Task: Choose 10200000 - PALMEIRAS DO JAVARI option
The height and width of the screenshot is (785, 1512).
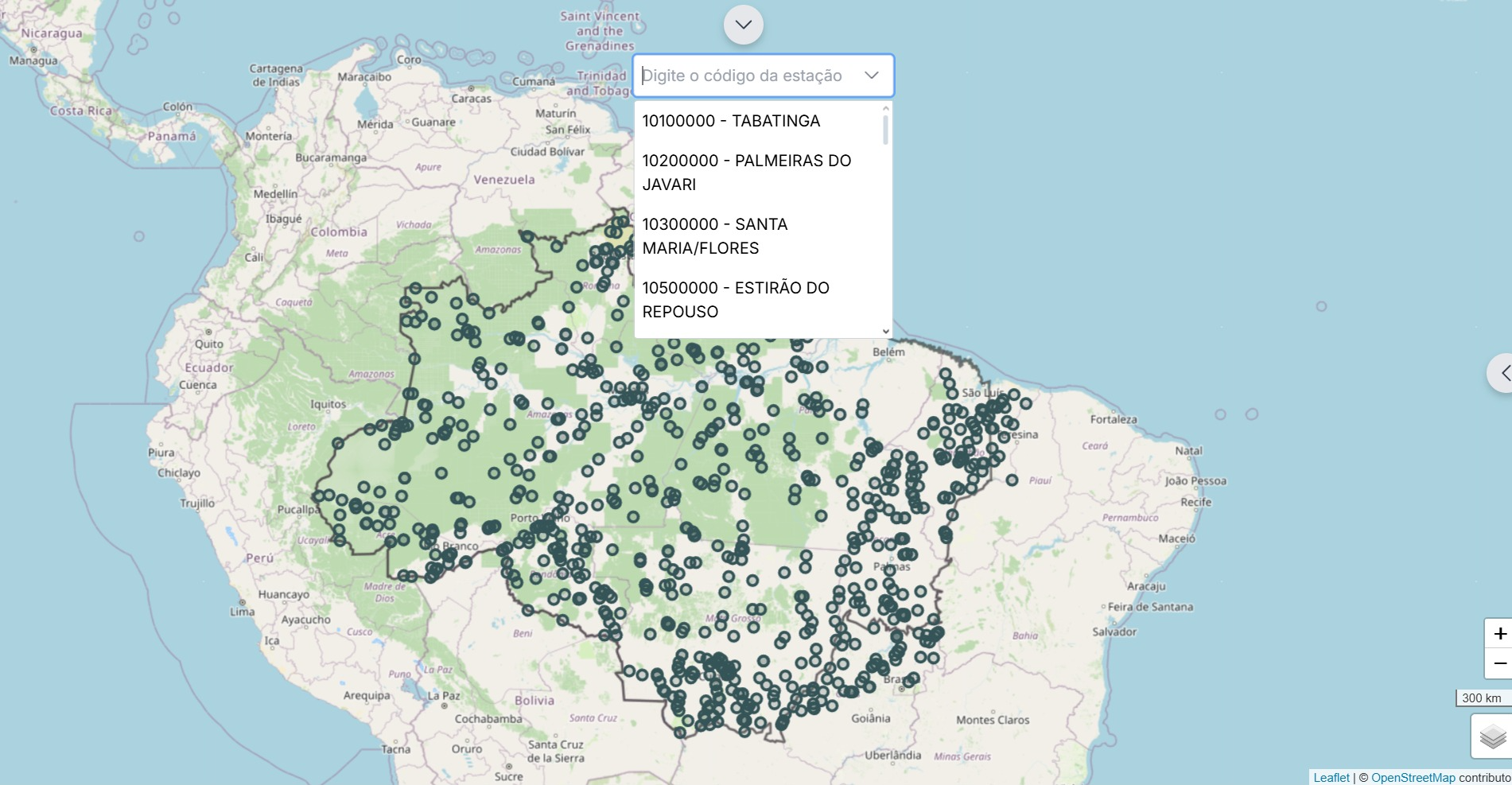Action: pos(746,173)
